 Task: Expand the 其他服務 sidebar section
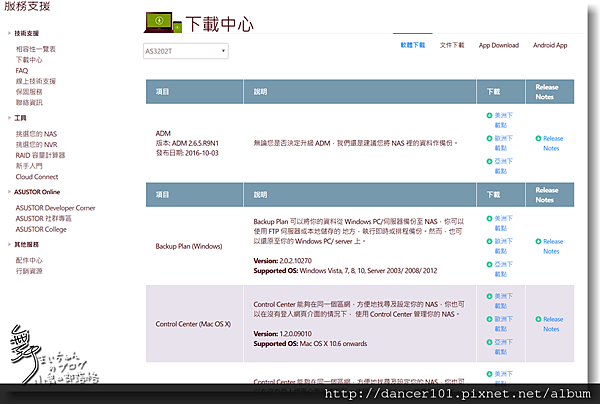(24, 244)
